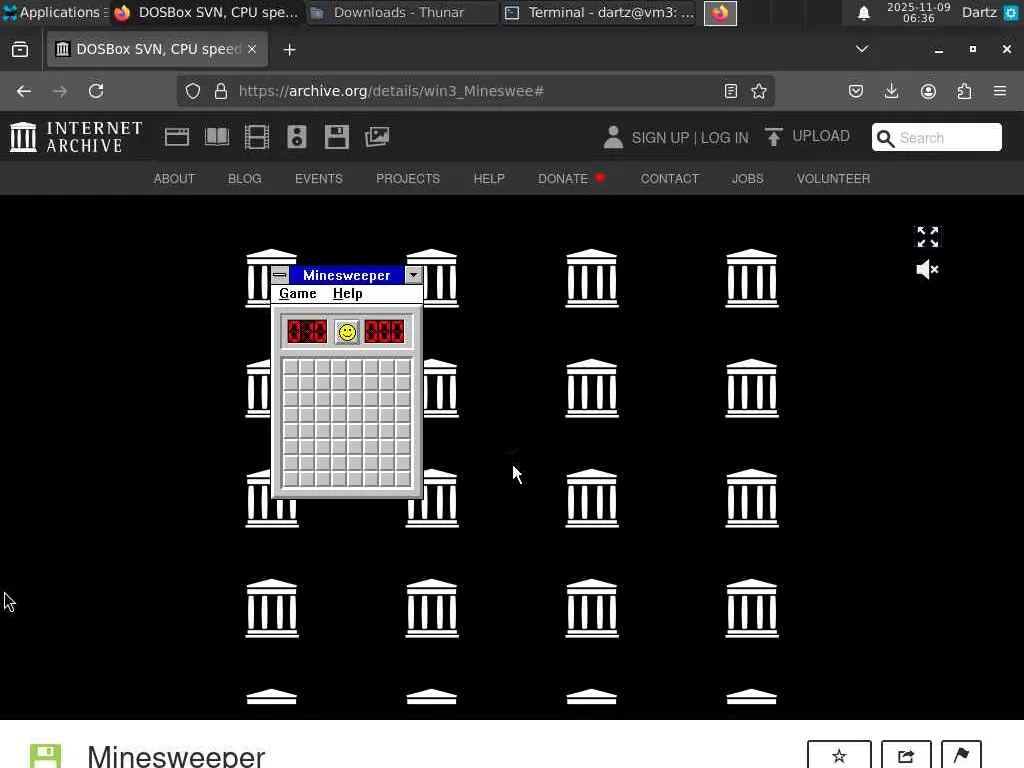Bookmark this page with star icon

(x=759, y=91)
